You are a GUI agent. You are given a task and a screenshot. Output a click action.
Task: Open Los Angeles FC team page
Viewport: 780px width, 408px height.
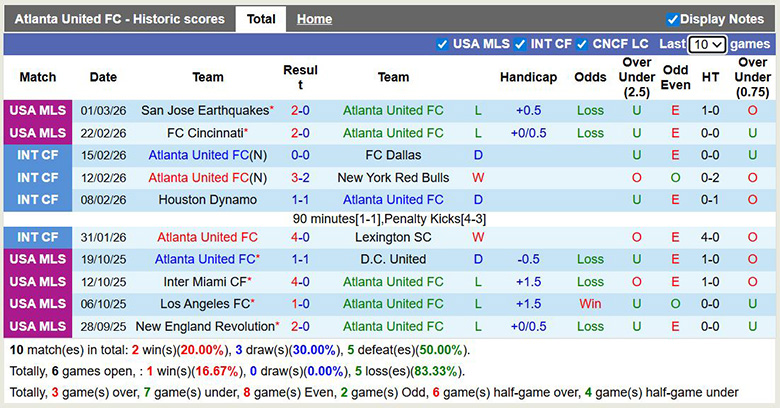click(x=205, y=304)
